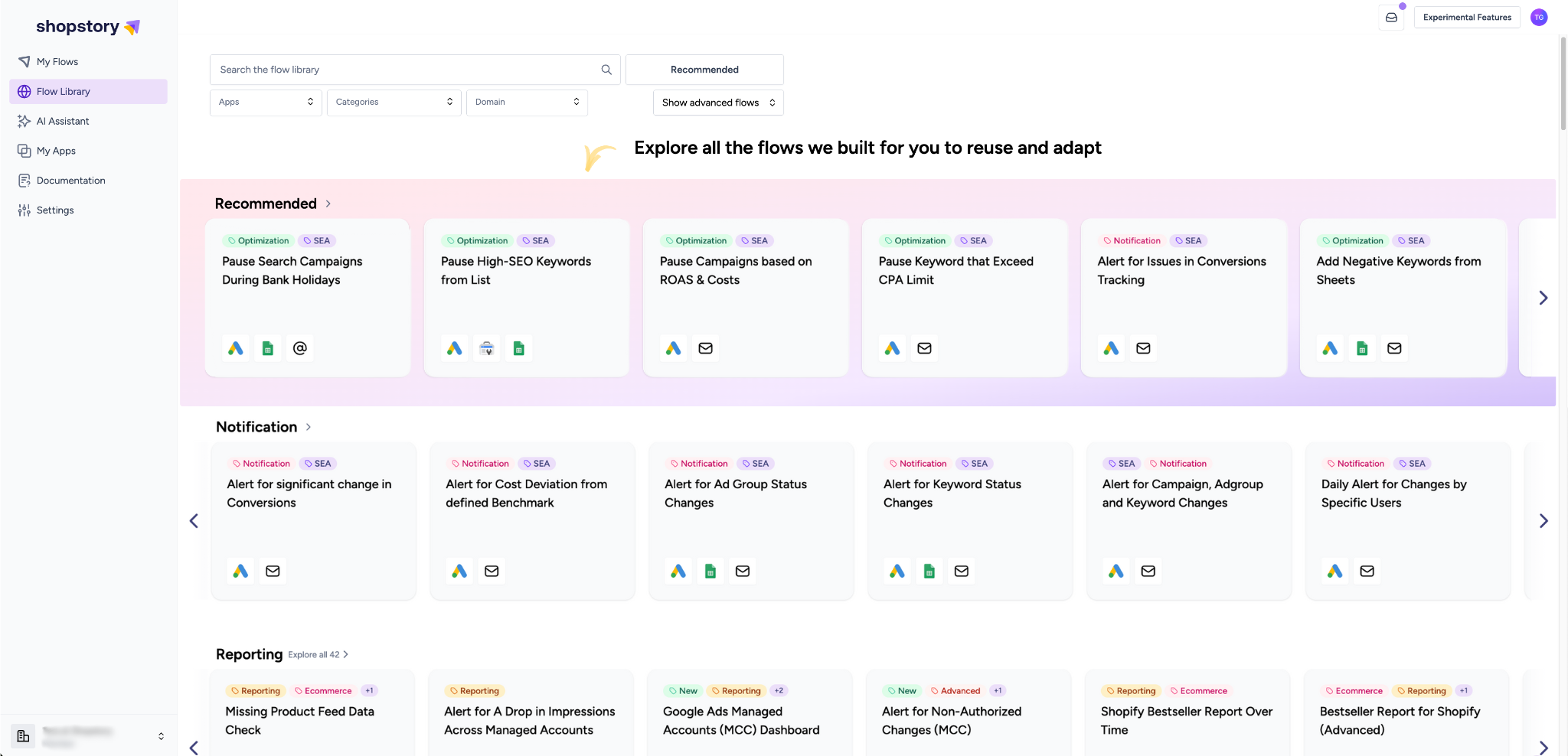Click the Search the flow library field
1568x756 pixels.
pos(406,70)
